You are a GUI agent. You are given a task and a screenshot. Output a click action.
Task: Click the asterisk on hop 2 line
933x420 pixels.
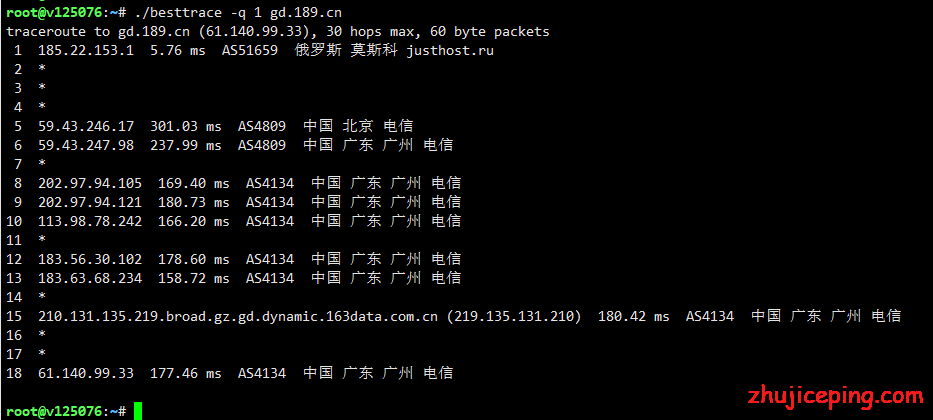pyautogui.click(x=42, y=69)
